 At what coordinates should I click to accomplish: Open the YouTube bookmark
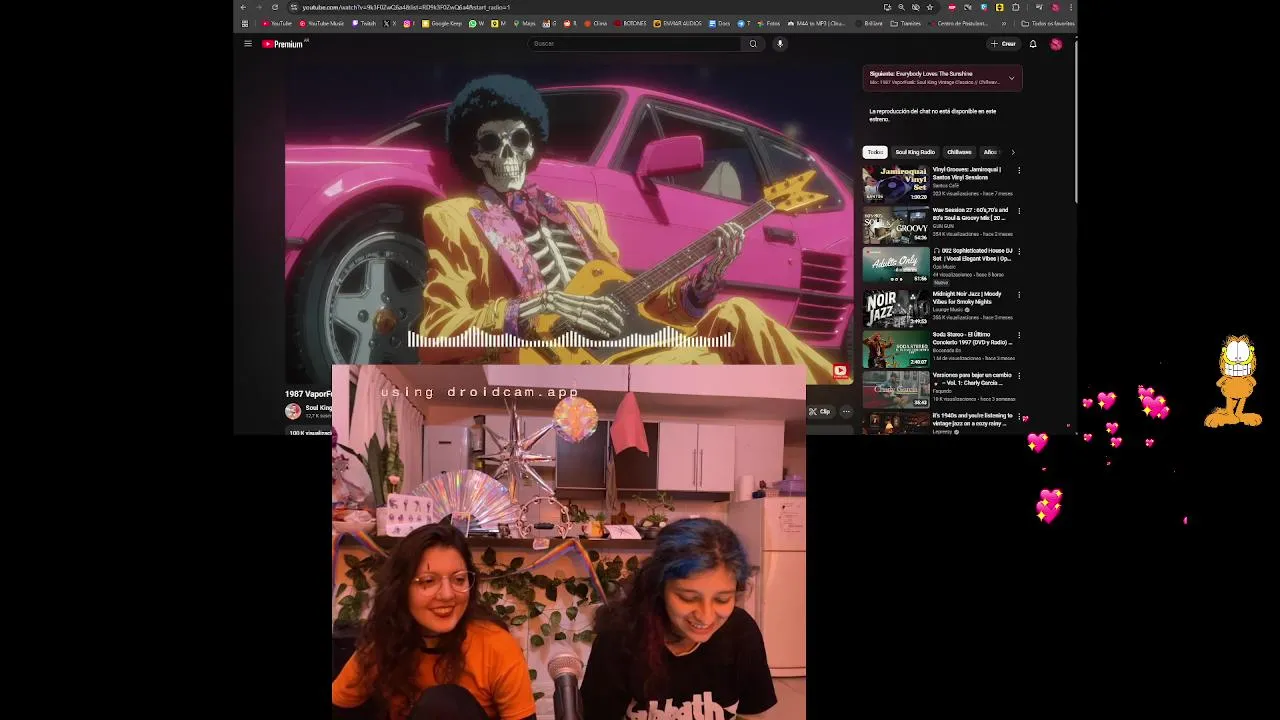[277, 23]
